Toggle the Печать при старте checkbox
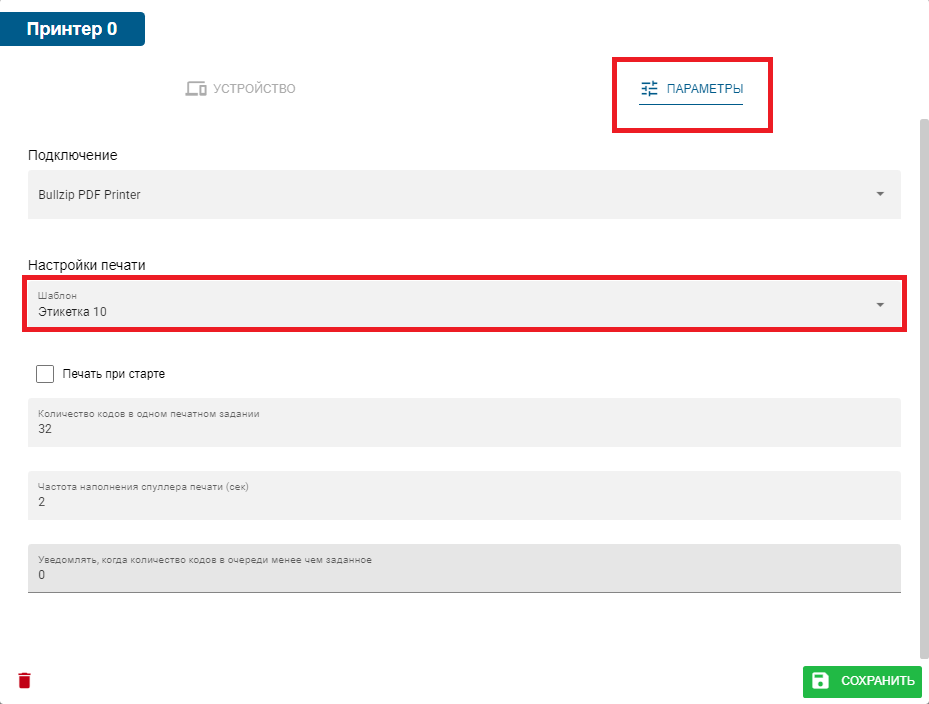 tap(45, 374)
